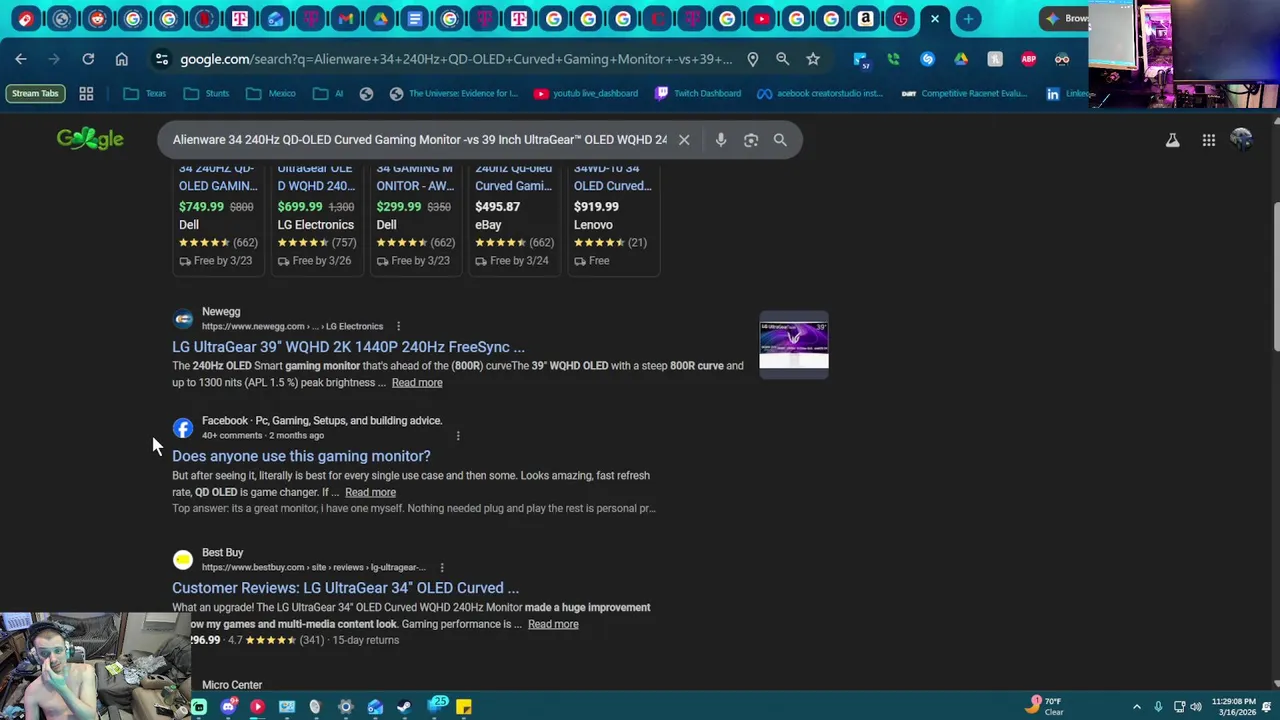
Task: Open the green phone extension icon
Action: (893, 59)
